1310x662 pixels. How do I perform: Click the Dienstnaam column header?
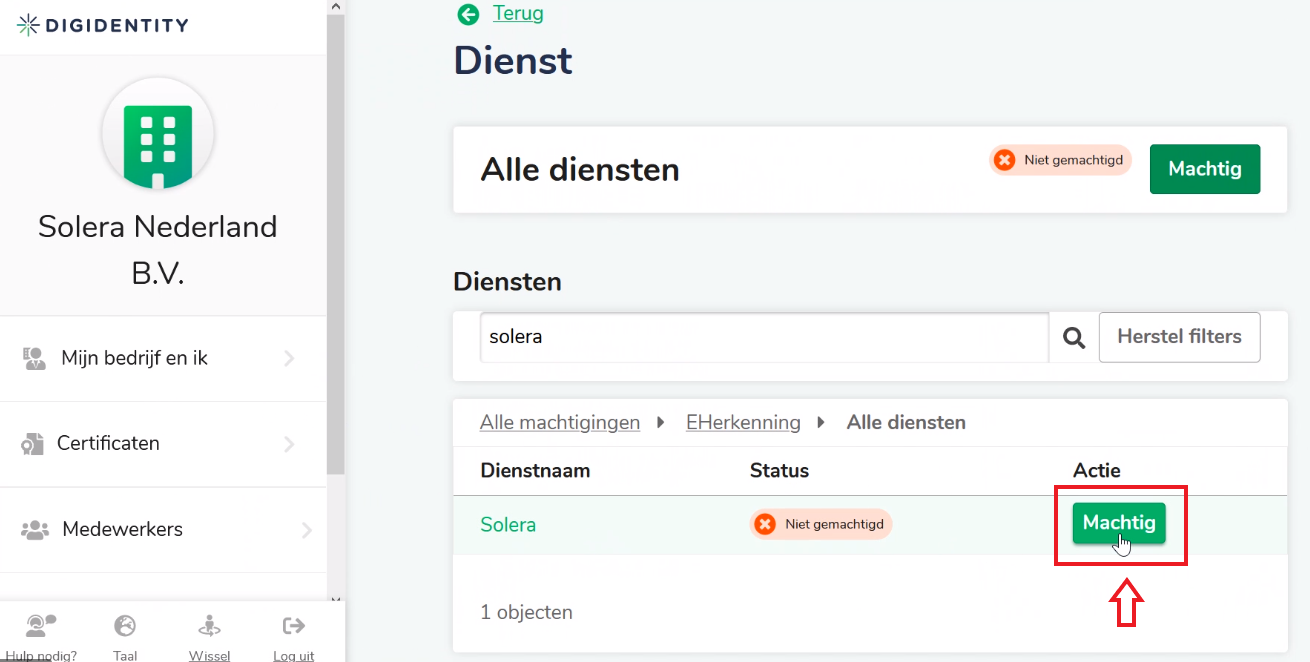point(535,470)
